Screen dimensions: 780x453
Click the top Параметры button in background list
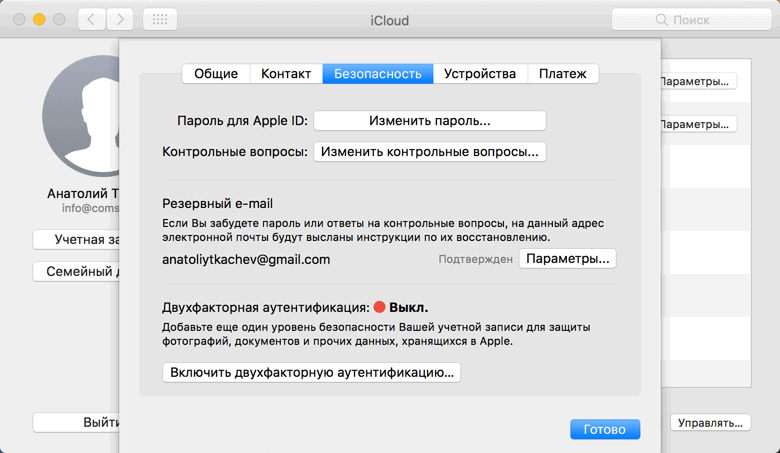coord(698,81)
